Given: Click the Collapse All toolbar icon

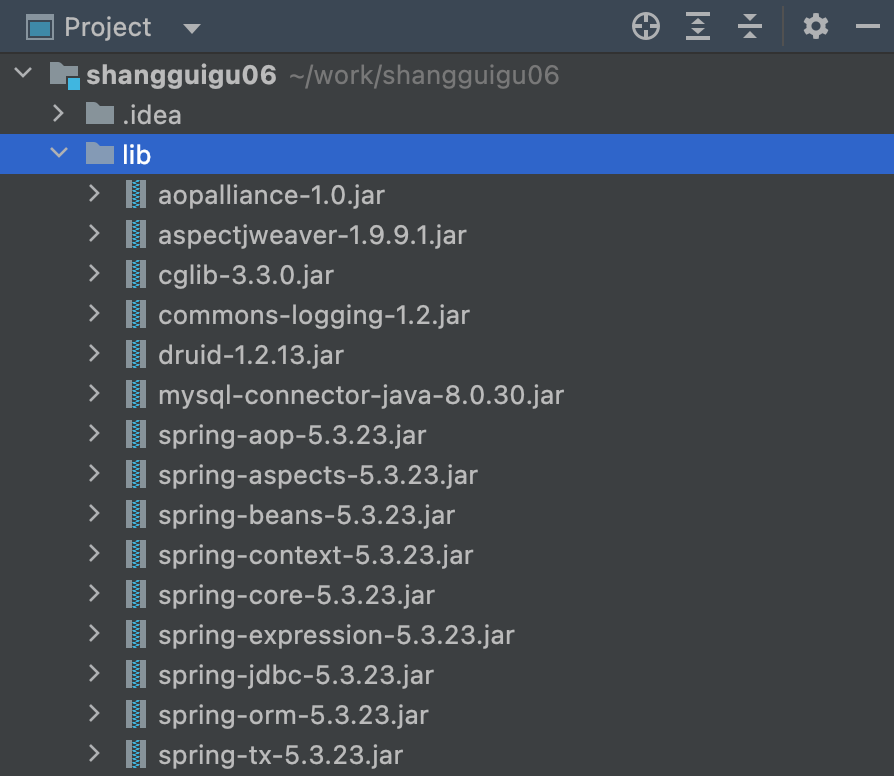Looking at the screenshot, I should click(x=749, y=27).
